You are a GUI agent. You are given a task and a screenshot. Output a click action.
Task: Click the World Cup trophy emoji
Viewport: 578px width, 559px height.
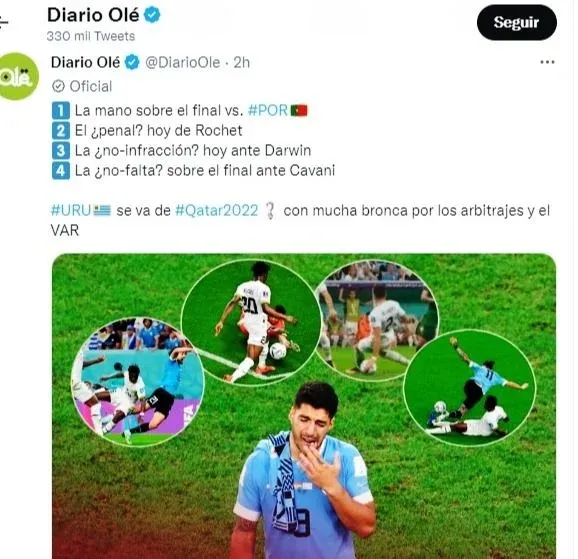270,211
